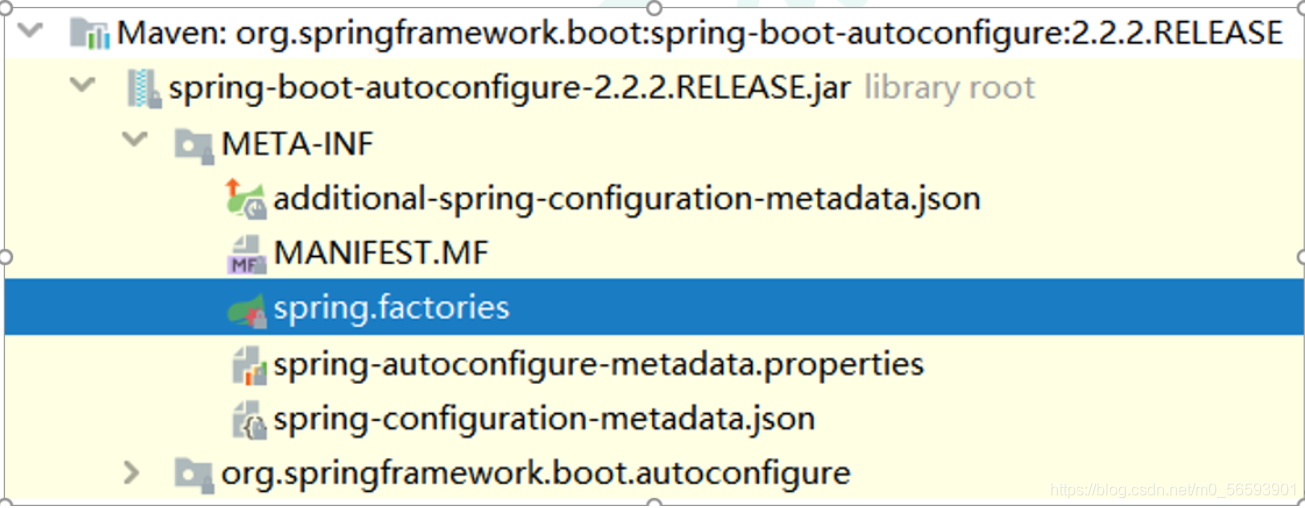Screen dimensions: 1305x508
Task: Click the spring-configuration-metadata.json file icon
Action: [248, 419]
